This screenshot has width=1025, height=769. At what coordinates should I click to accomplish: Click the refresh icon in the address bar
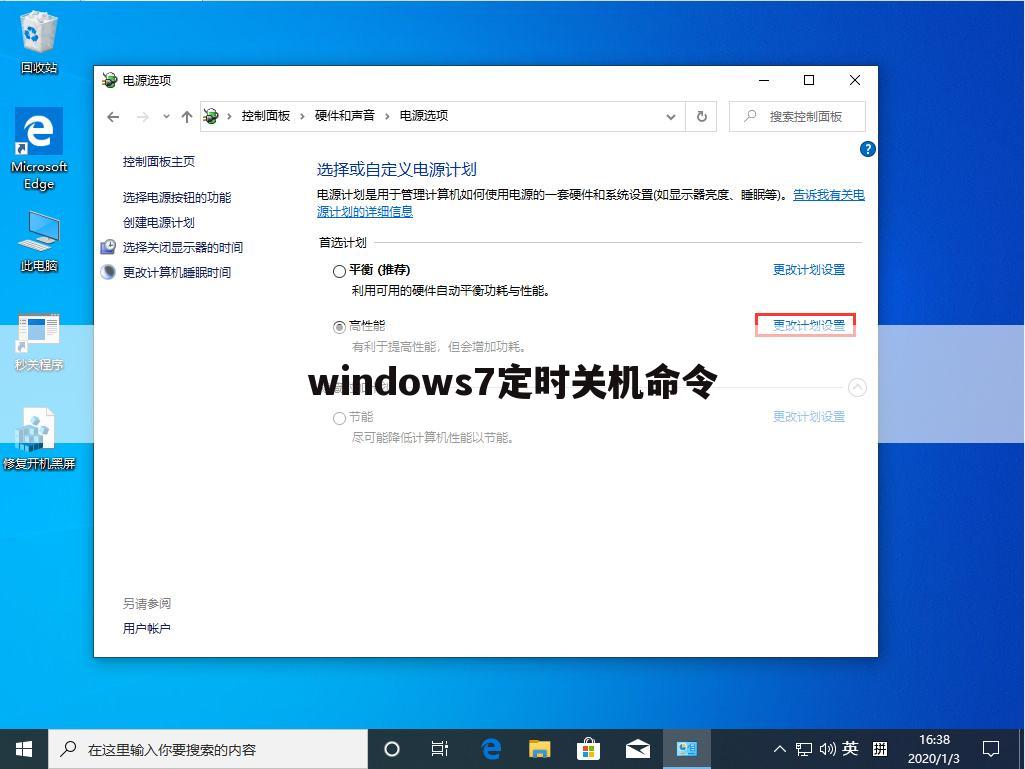tap(701, 116)
